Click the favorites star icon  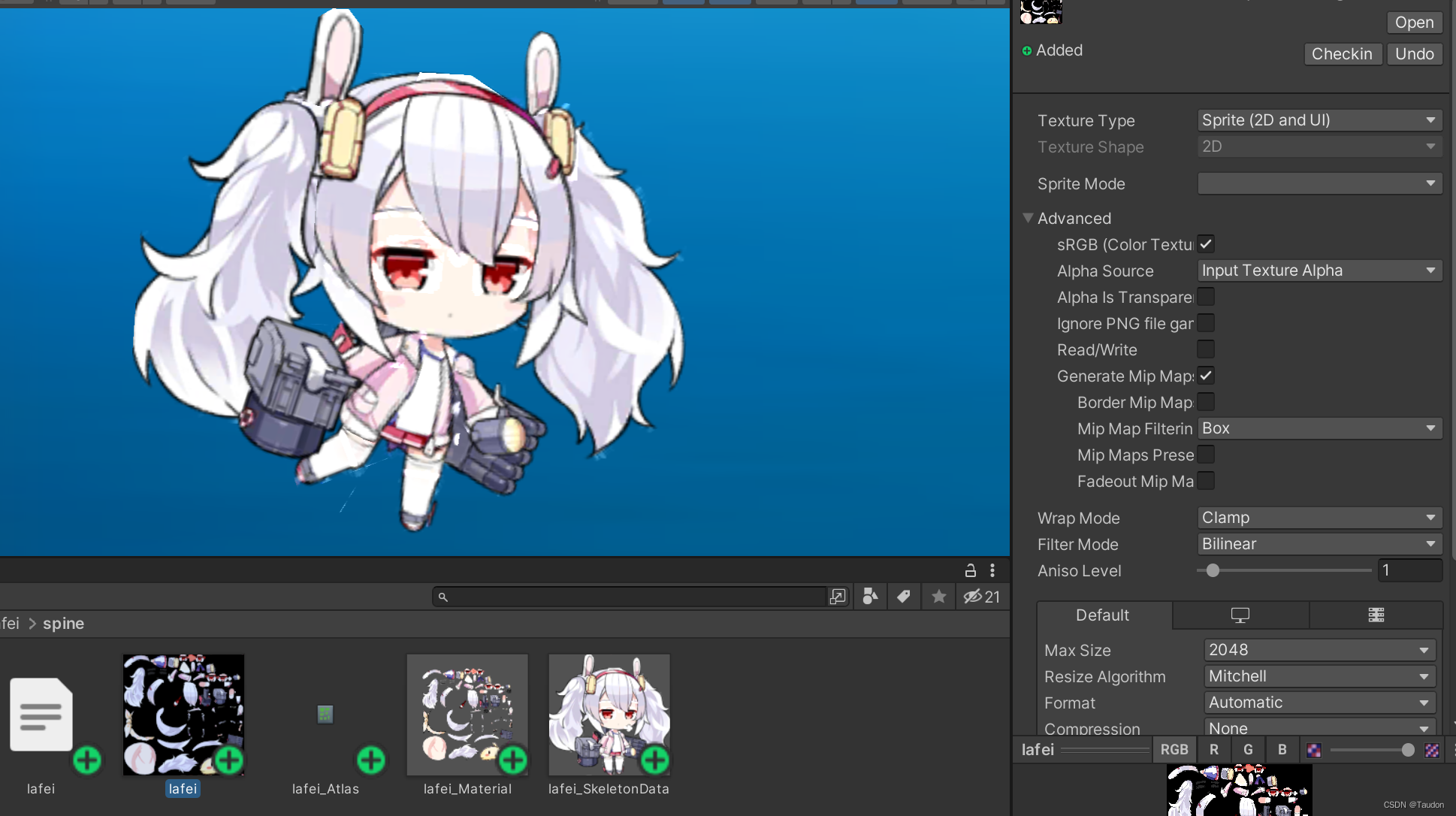click(938, 597)
